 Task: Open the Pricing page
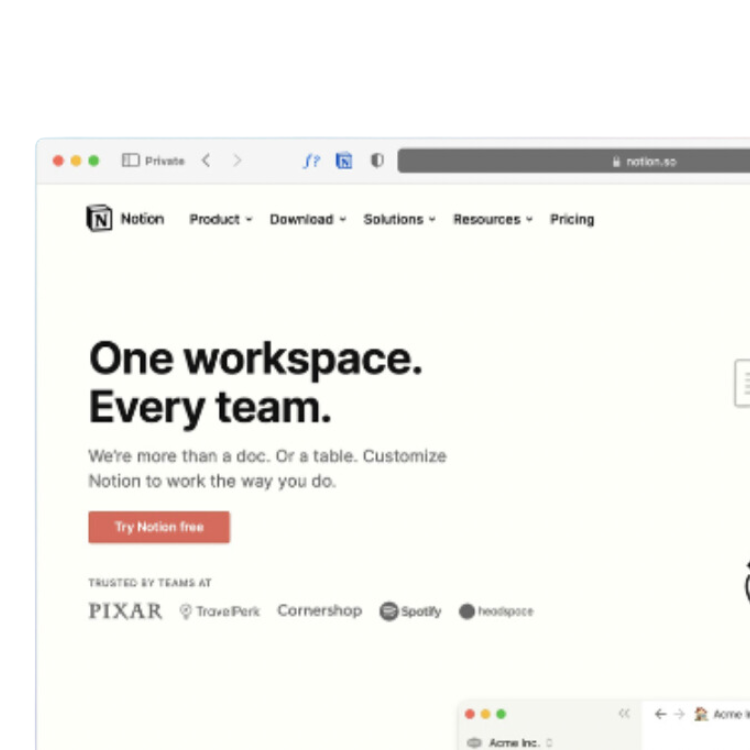pyautogui.click(x=572, y=219)
